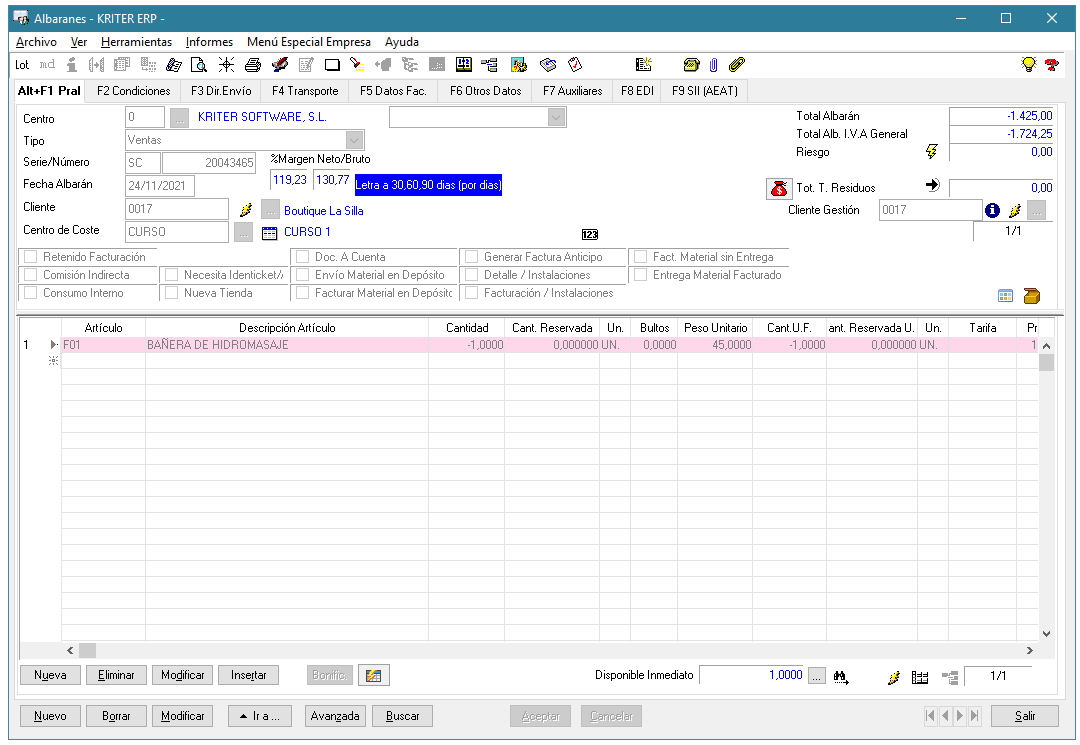Click the grid horizontal scrollbar thumb
The width and height of the screenshot is (1080, 745).
(x=87, y=651)
